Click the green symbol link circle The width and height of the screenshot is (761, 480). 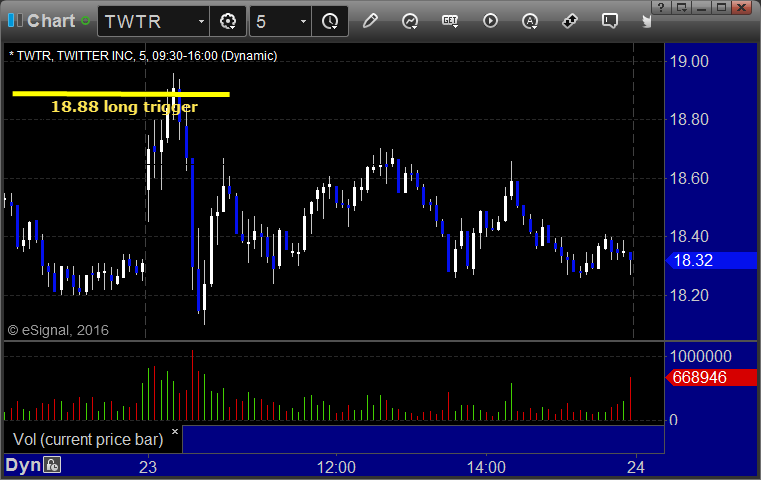(85, 21)
